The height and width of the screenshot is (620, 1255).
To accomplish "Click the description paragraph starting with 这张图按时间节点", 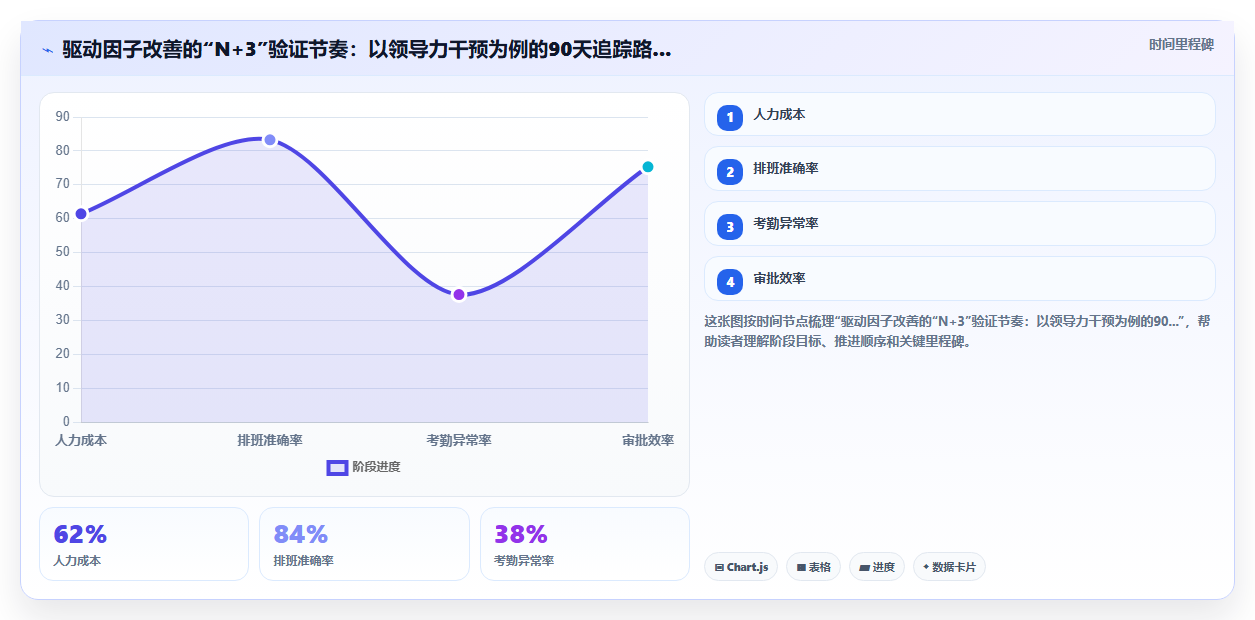I will 960,331.
